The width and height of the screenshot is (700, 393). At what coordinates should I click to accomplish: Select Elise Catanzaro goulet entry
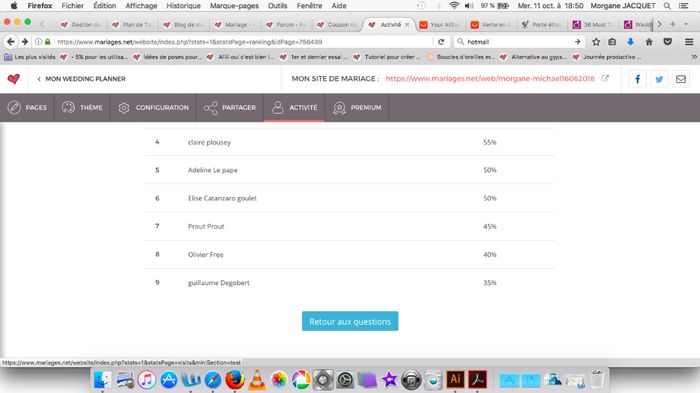coord(222,198)
